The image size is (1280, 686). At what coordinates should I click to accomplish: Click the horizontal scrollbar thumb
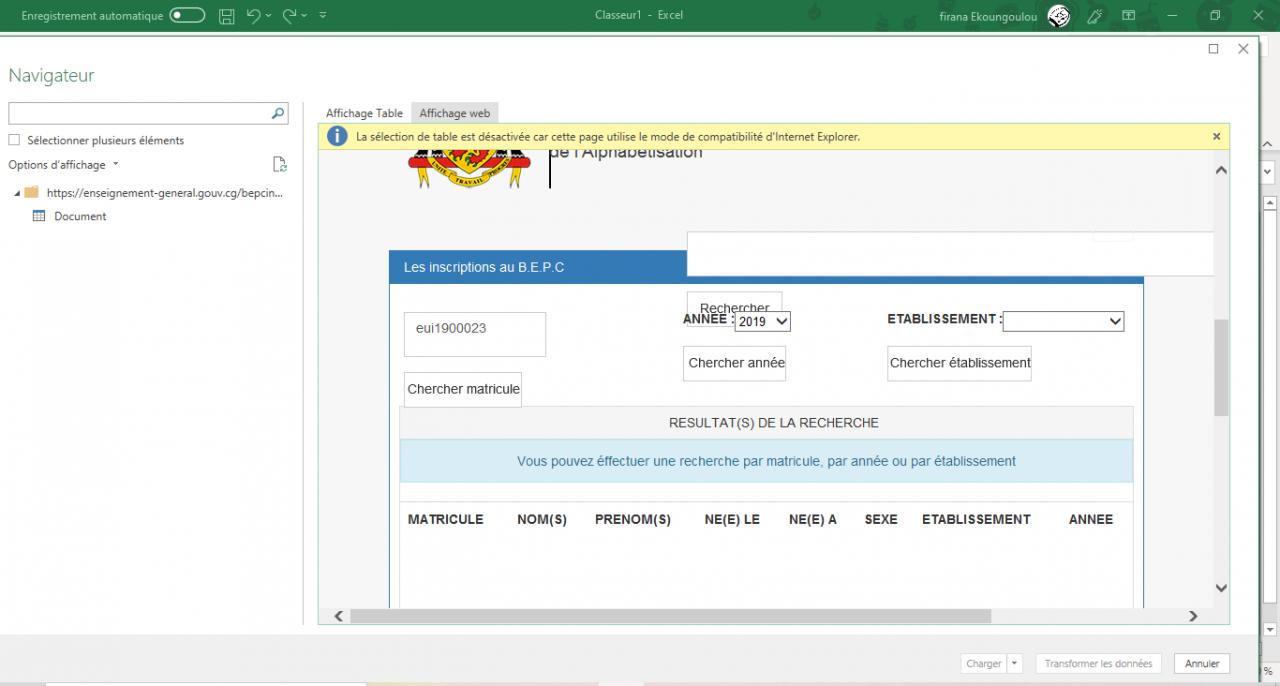coord(670,616)
